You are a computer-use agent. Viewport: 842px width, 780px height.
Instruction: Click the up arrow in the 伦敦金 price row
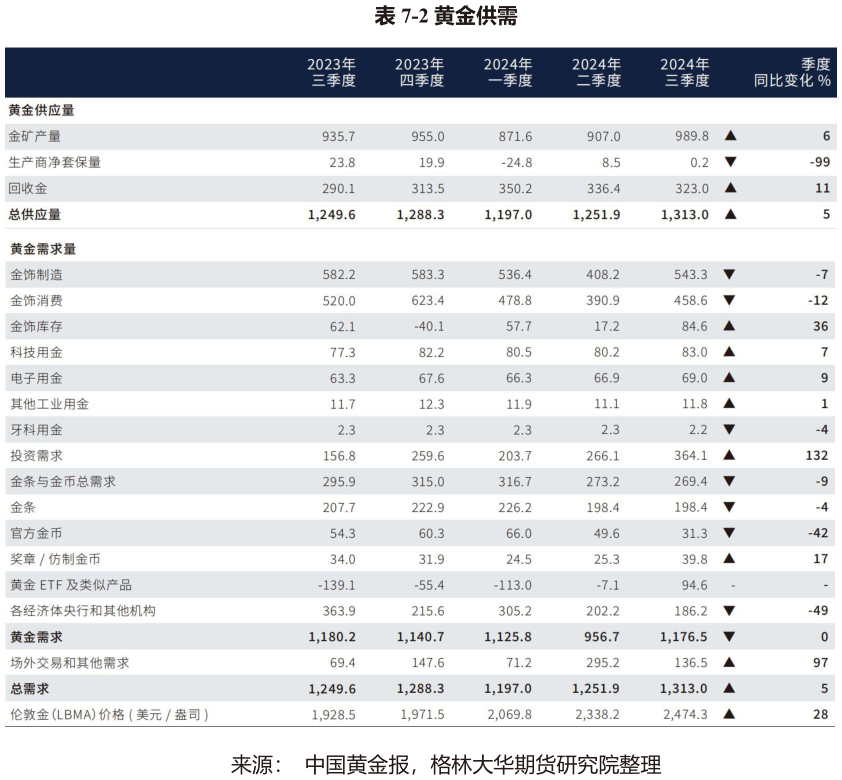tap(730, 714)
